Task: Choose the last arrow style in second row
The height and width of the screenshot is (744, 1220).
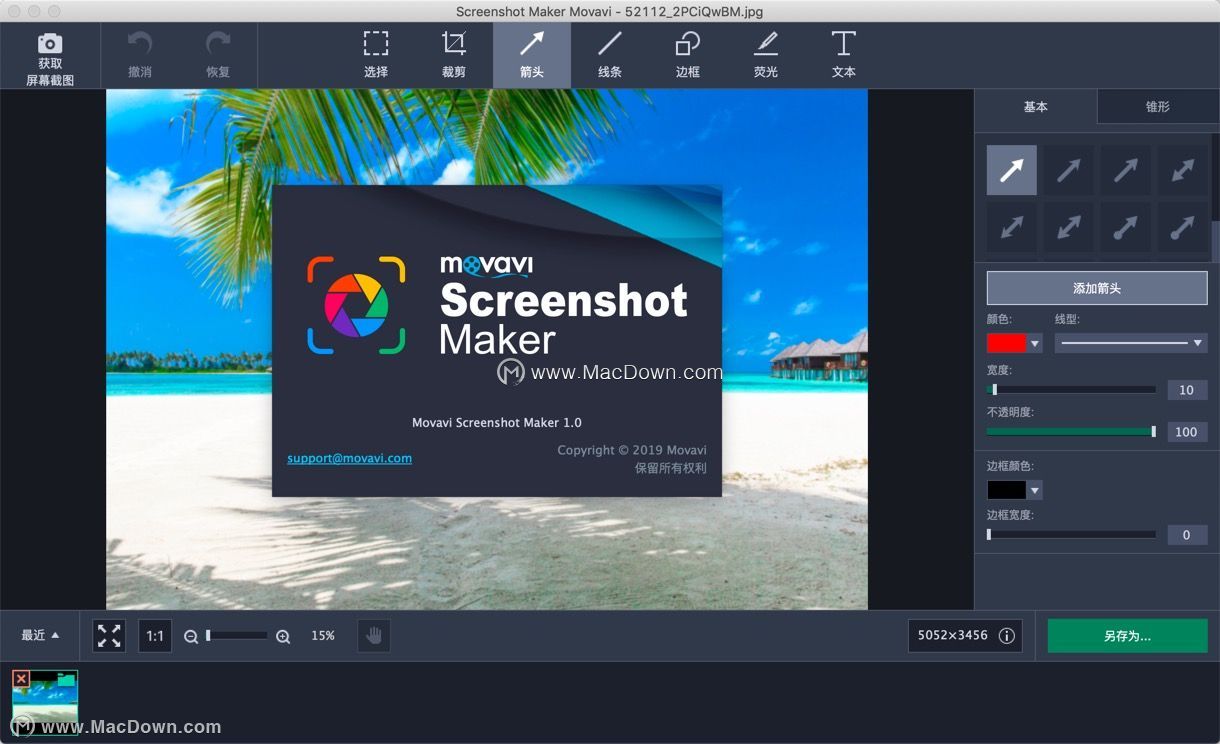Action: [x=1183, y=227]
